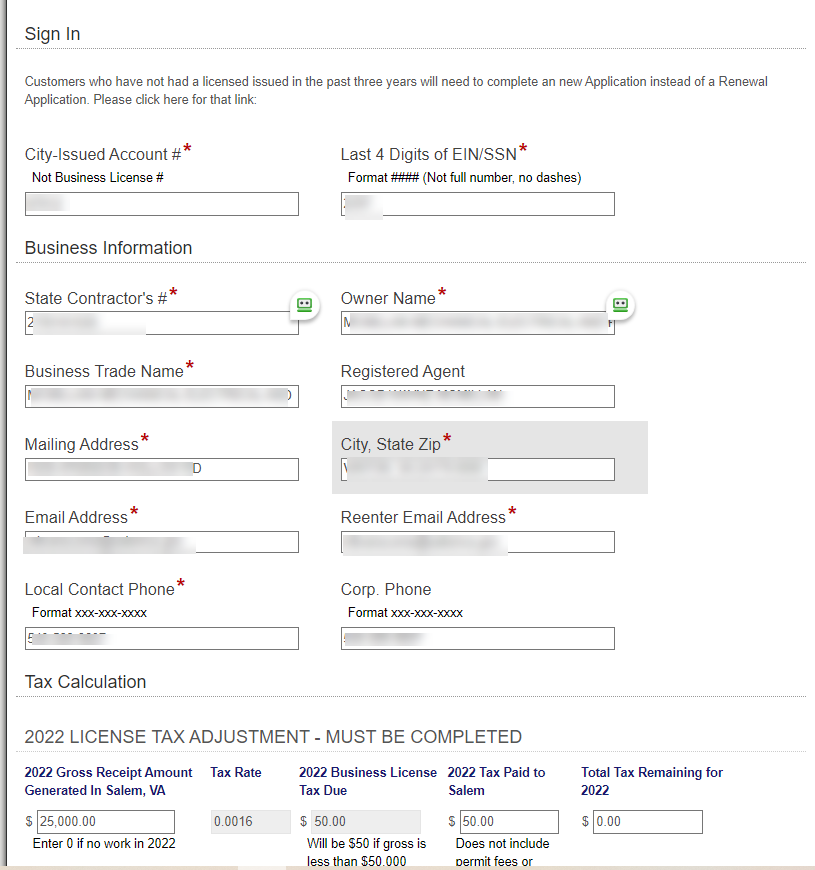Focus the Business Trade Name field
The image size is (815, 870).
[x=161, y=396]
